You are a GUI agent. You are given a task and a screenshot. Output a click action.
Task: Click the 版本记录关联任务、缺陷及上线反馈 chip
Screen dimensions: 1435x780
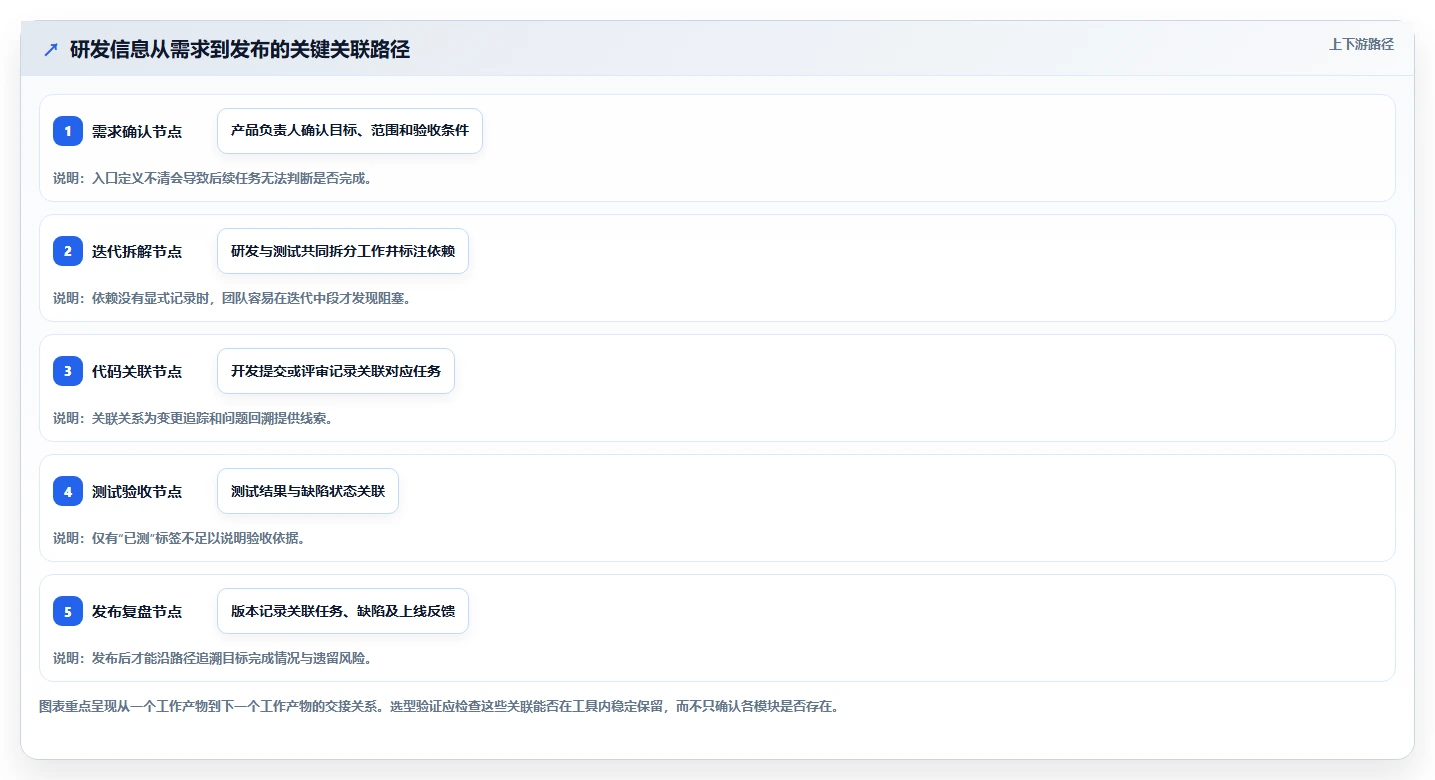(x=343, y=611)
